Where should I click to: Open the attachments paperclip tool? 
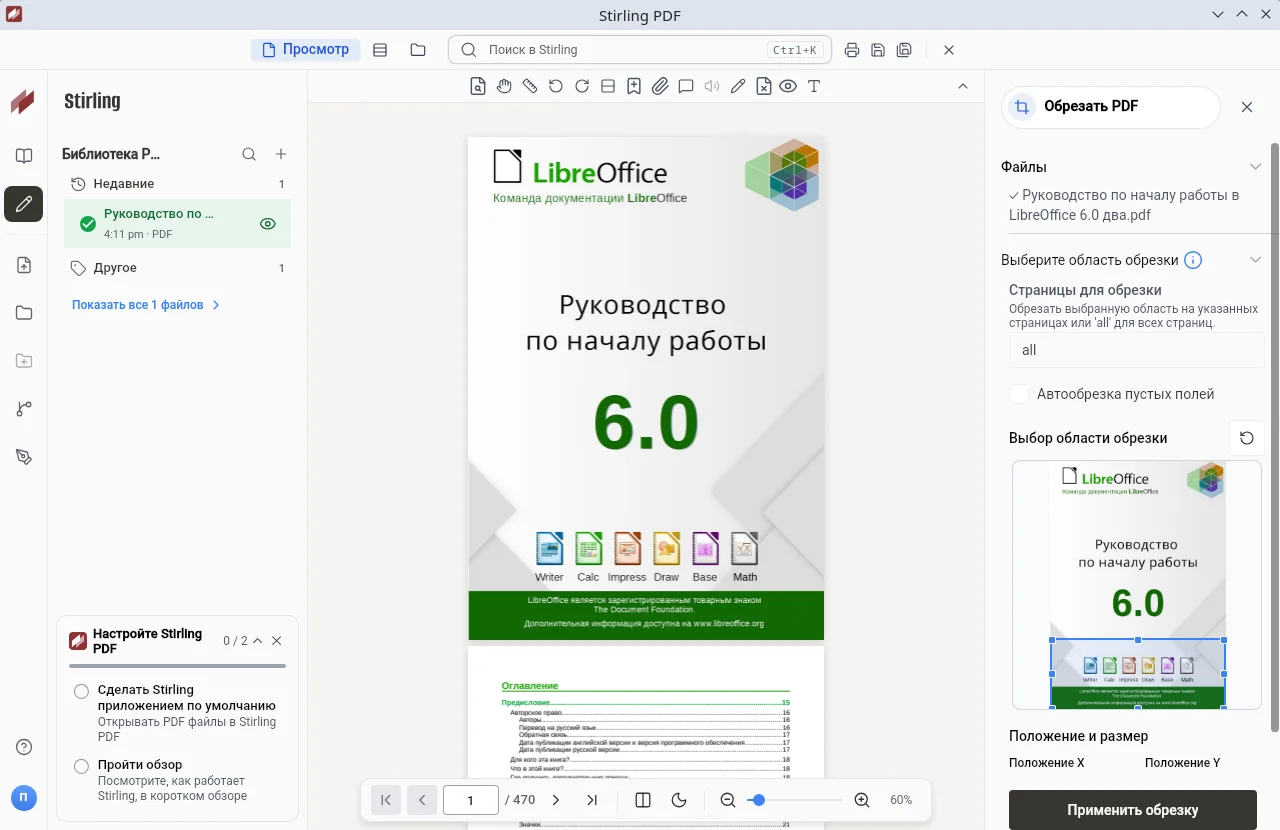tap(660, 86)
